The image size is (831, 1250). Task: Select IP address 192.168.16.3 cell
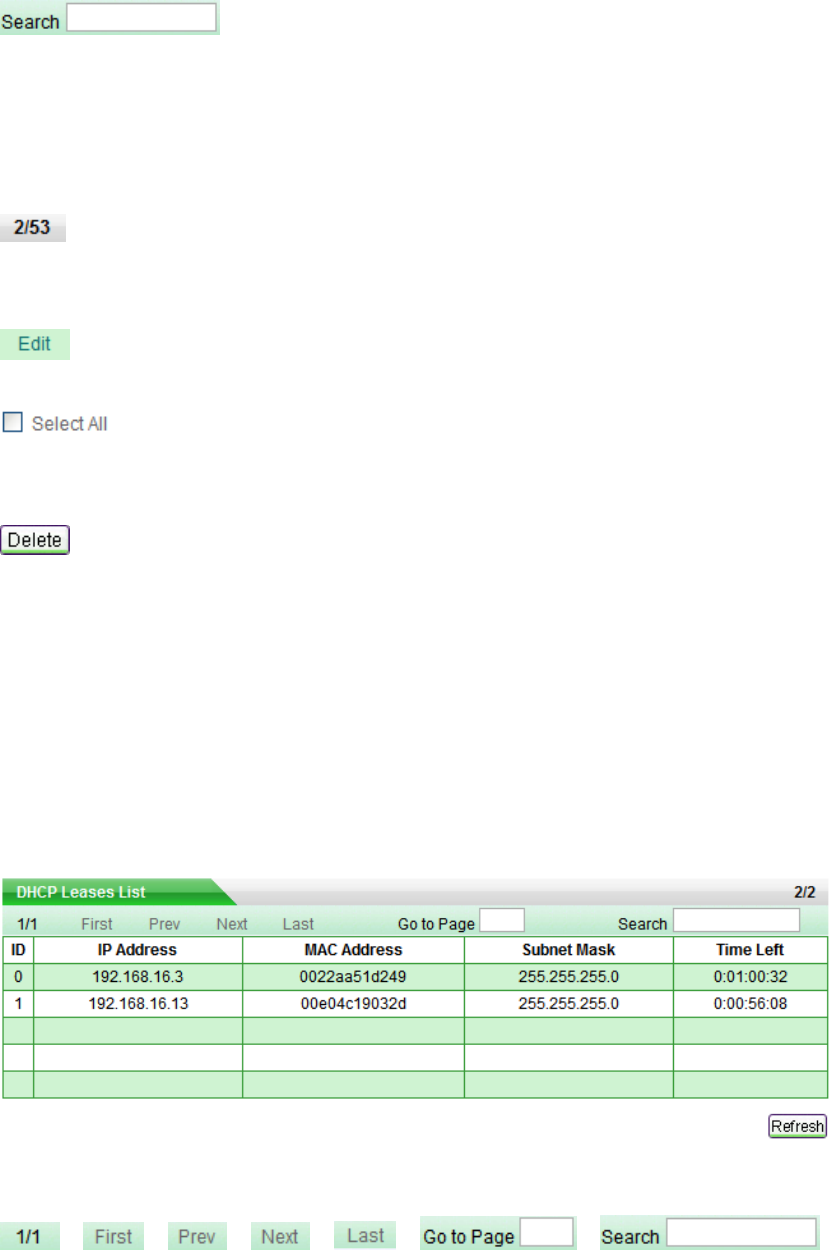click(138, 977)
